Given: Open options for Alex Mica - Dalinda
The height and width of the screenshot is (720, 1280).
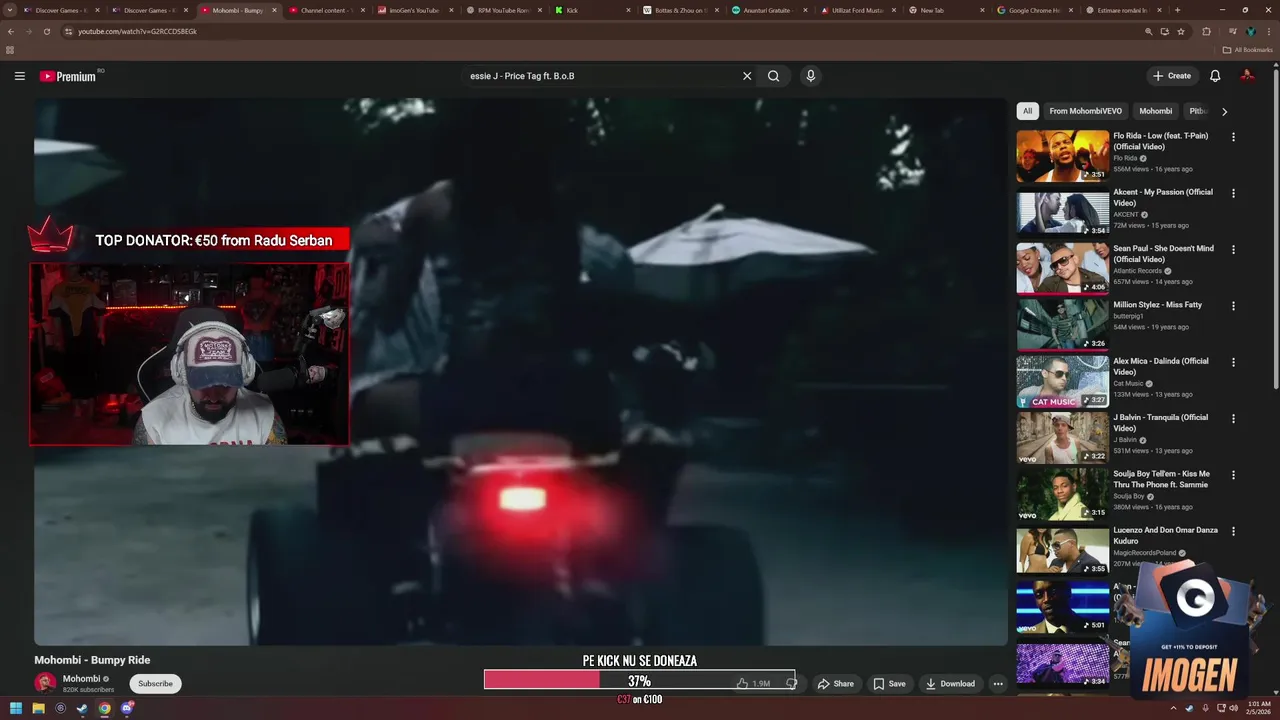Looking at the screenshot, I should (x=1233, y=362).
